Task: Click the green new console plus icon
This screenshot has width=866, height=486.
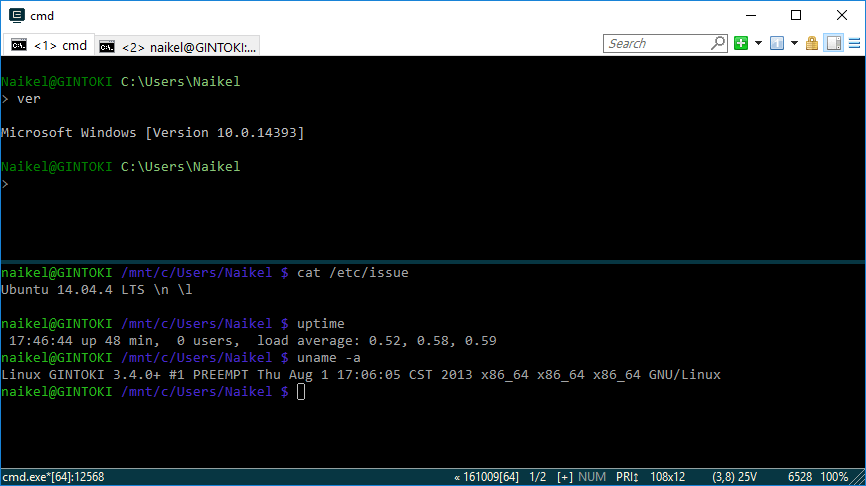Action: [x=741, y=44]
